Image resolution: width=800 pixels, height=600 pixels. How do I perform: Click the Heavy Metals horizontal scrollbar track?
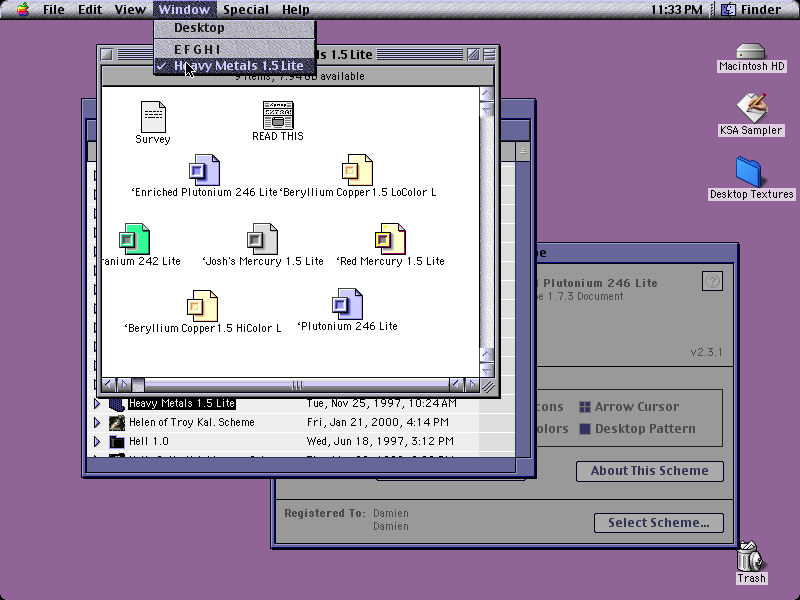tap(296, 385)
